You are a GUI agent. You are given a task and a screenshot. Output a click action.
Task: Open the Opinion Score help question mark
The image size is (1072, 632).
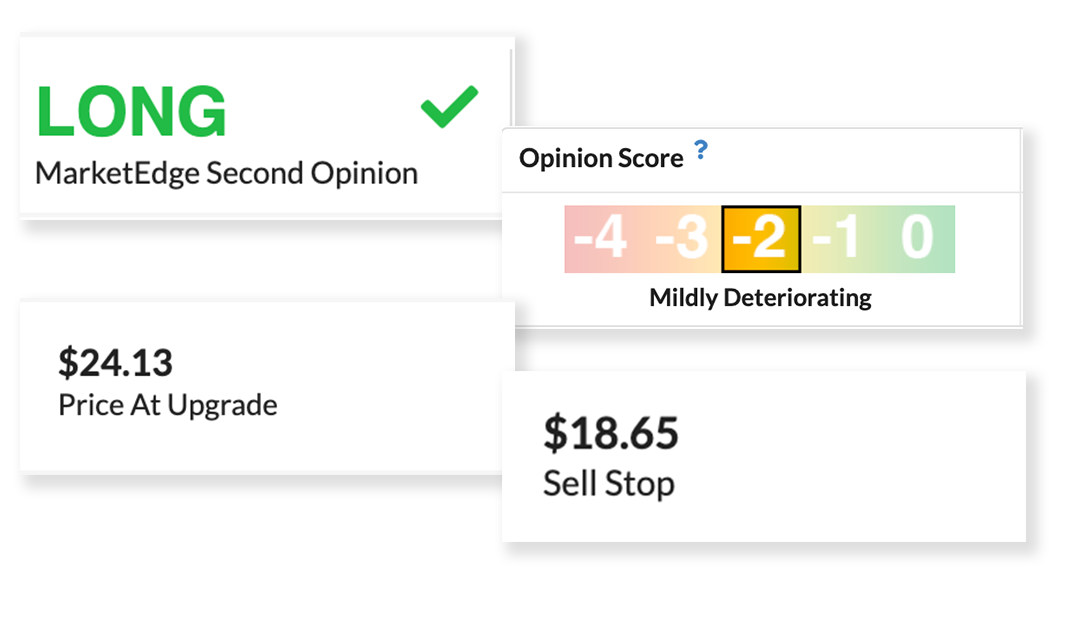pos(701,151)
